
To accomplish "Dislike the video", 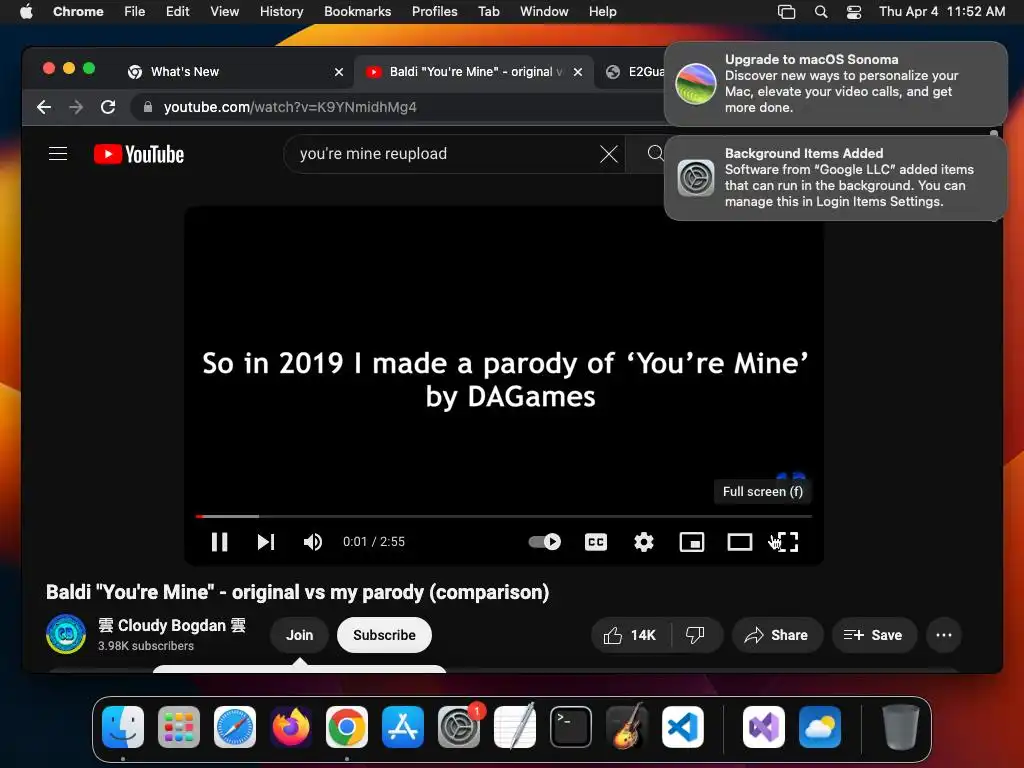I will click(x=696, y=635).
